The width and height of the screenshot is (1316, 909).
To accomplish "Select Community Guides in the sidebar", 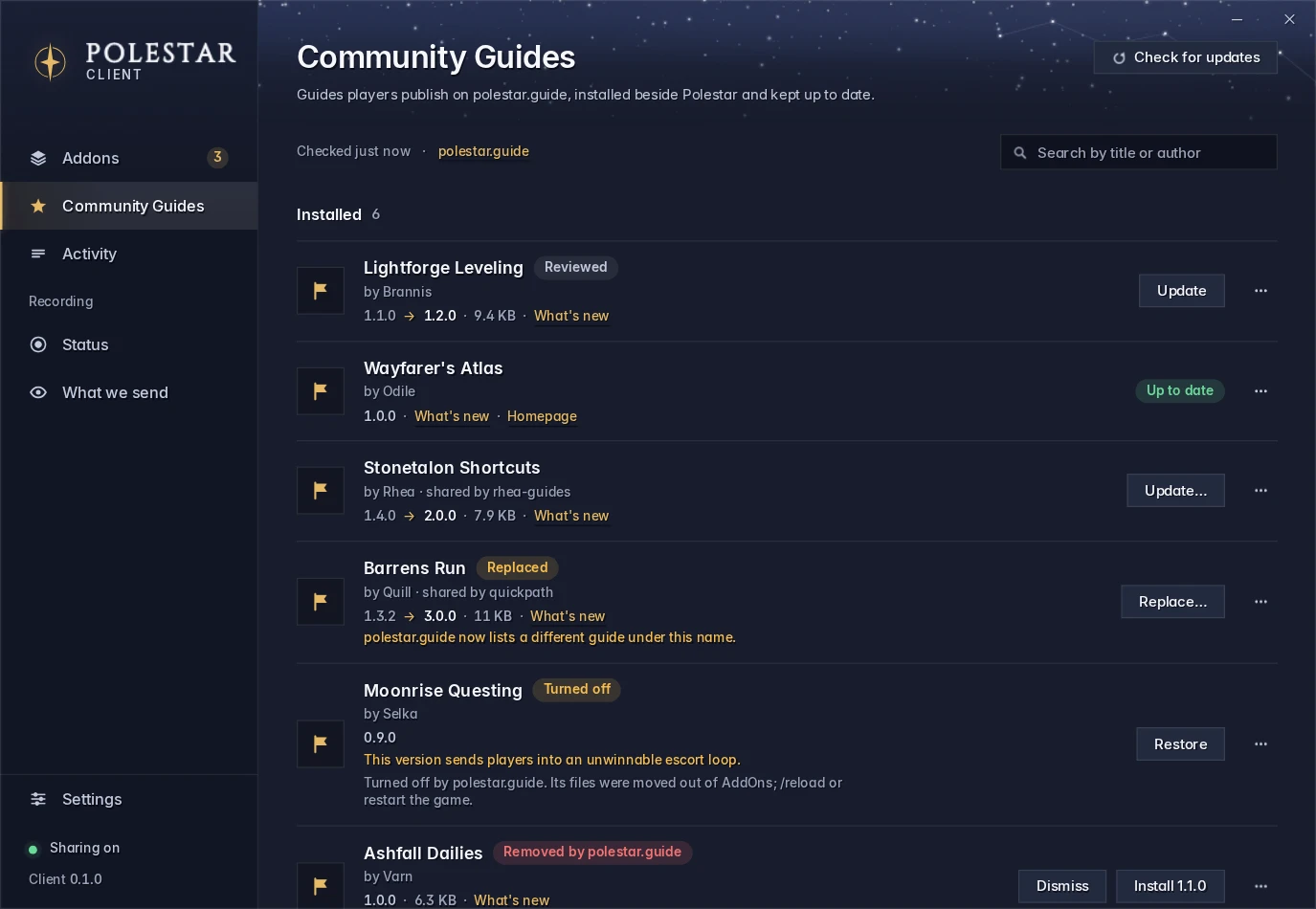I will pyautogui.click(x=129, y=206).
